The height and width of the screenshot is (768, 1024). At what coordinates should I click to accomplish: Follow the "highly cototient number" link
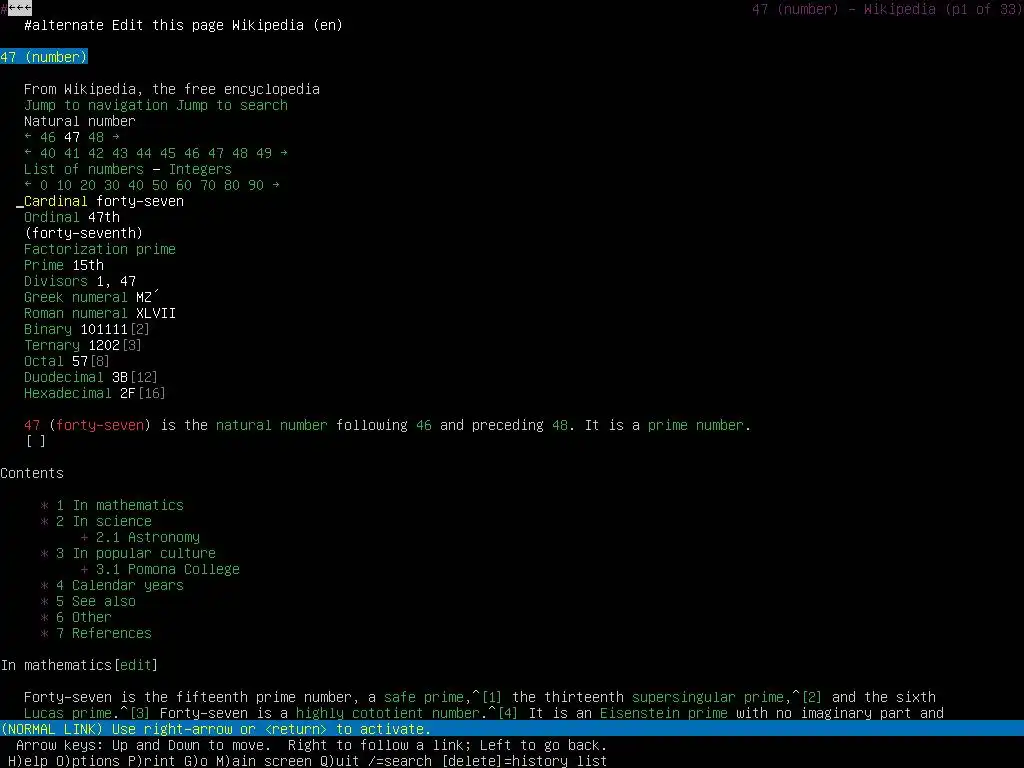388,713
